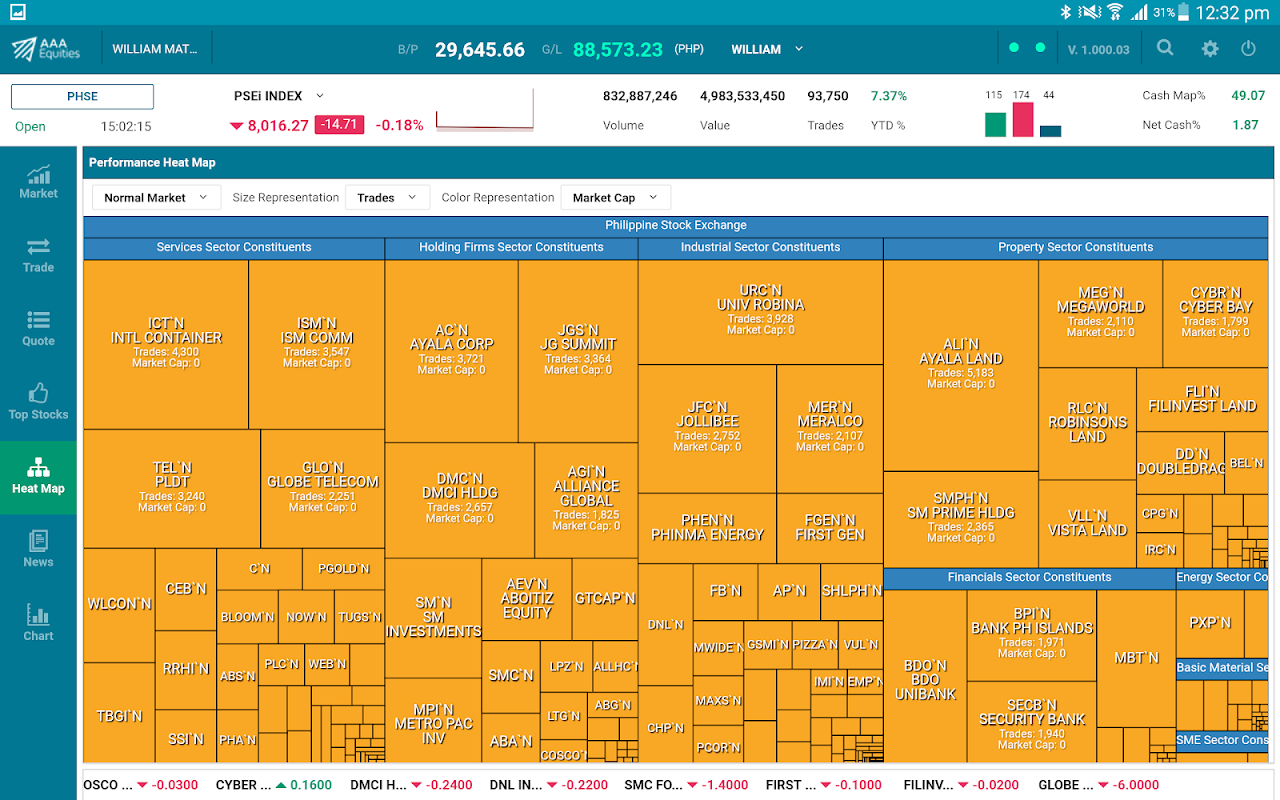Select the MEG`N MEGAWORLD tile

coord(1100,313)
